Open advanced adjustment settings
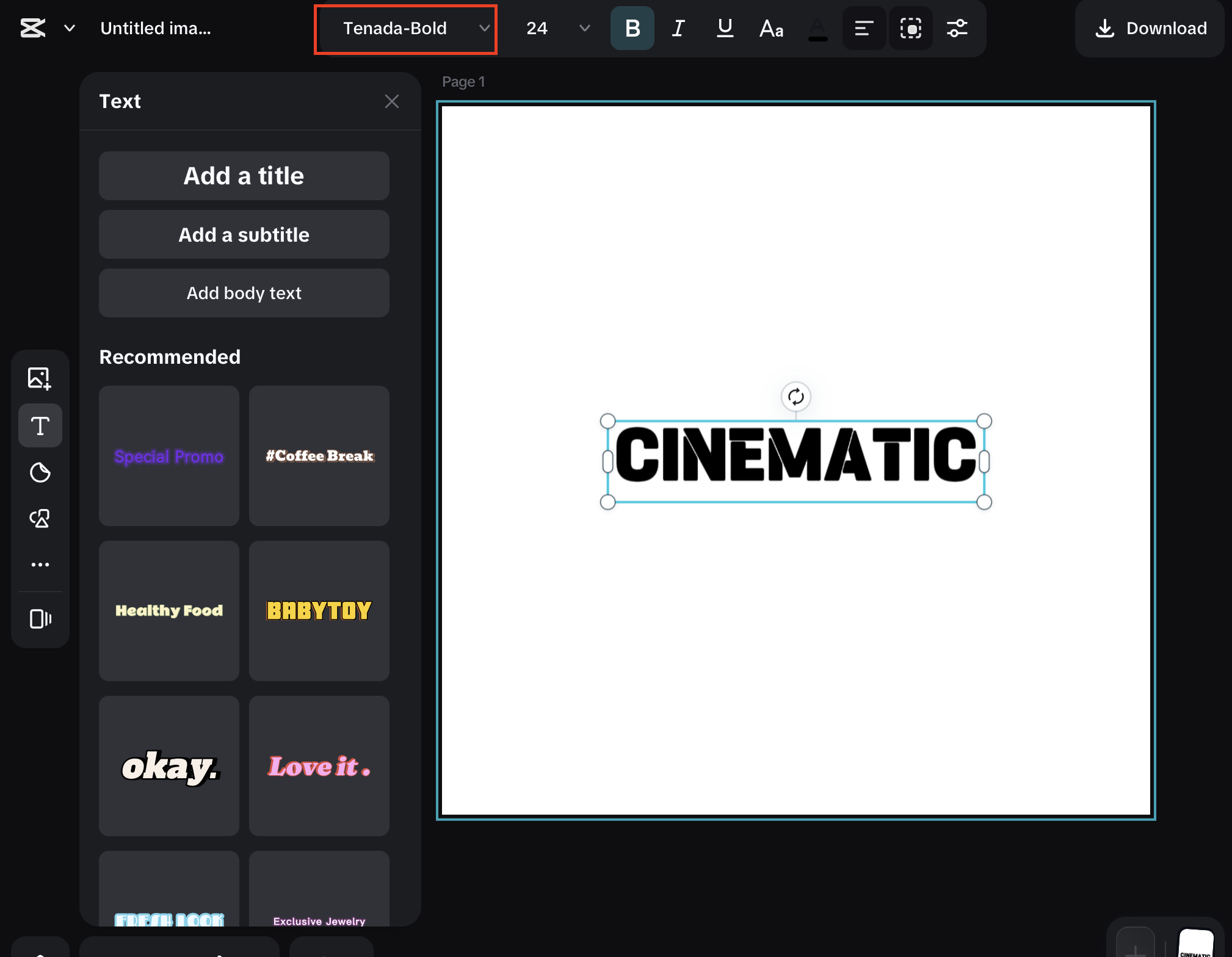 coord(957,28)
